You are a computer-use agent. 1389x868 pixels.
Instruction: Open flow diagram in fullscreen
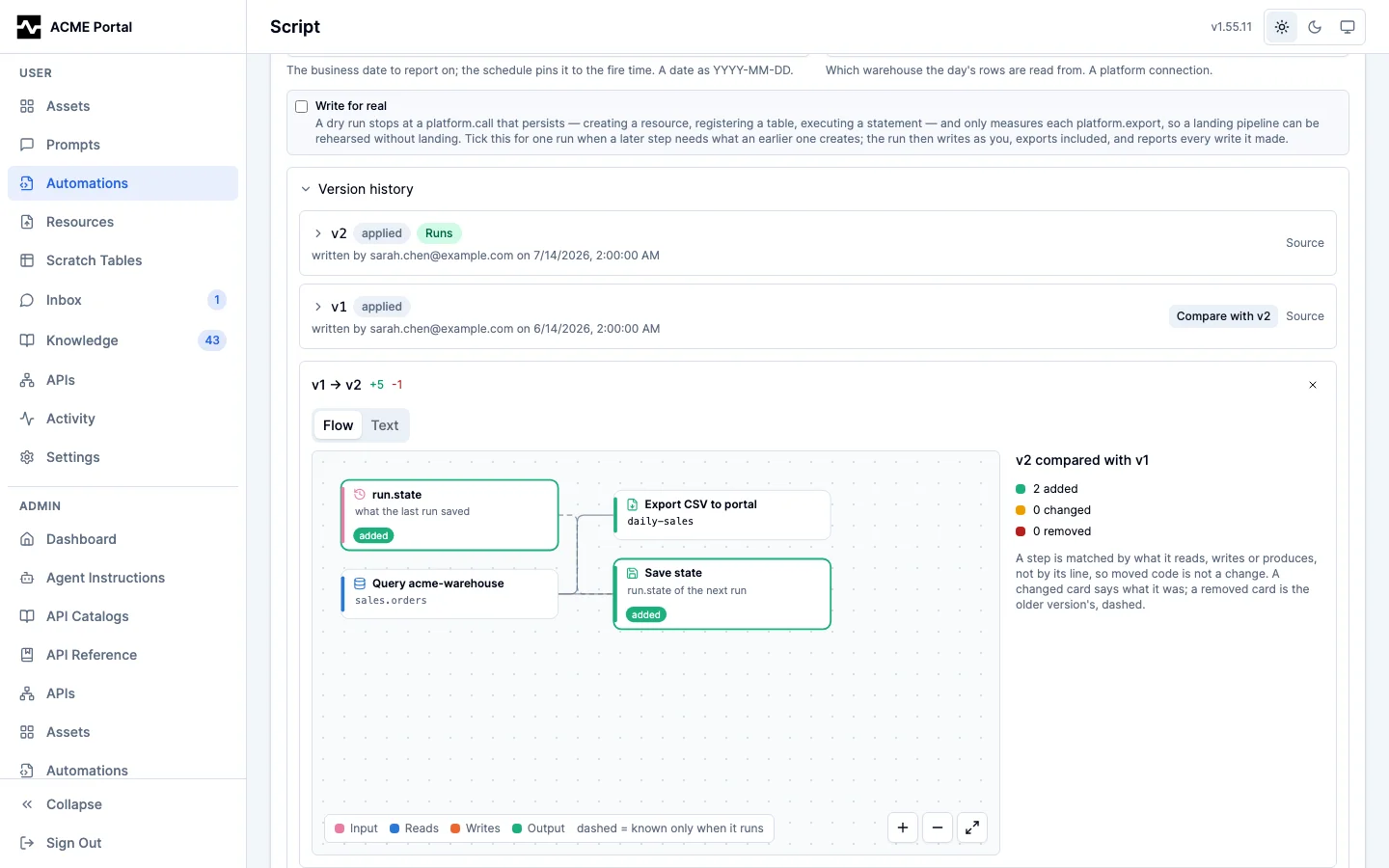(972, 827)
